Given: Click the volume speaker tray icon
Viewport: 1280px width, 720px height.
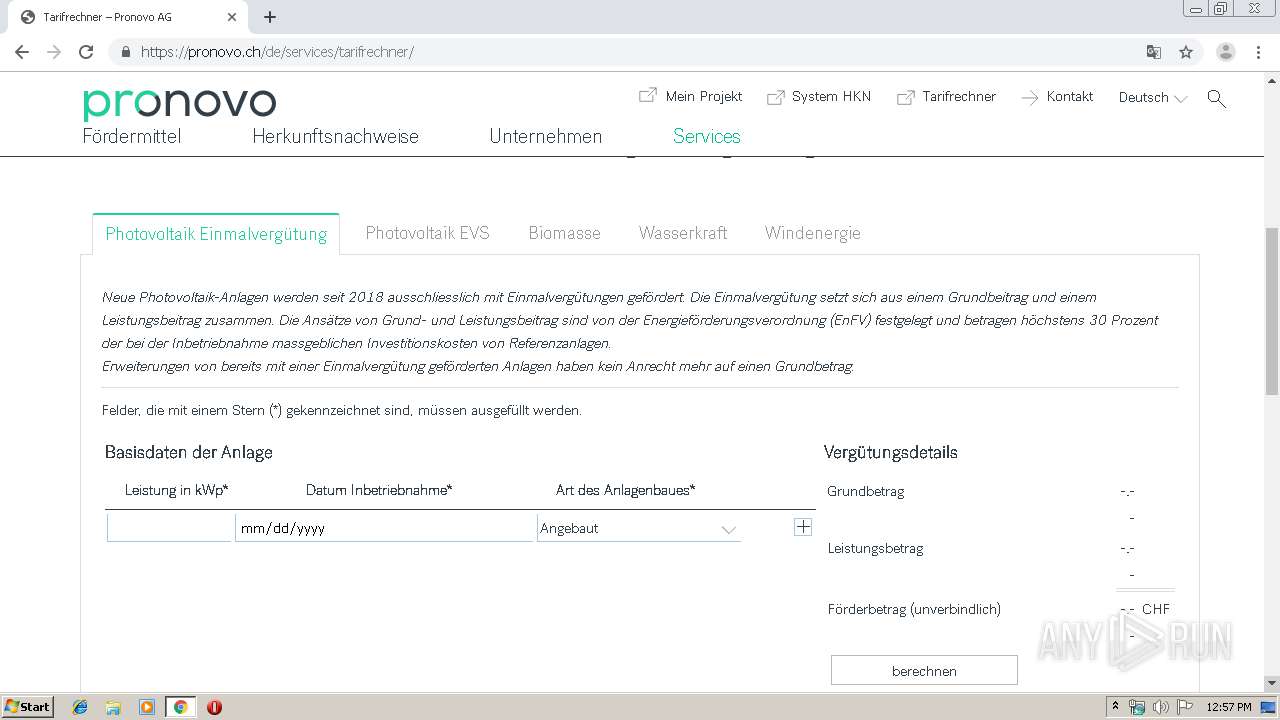Looking at the screenshot, I should [x=1161, y=707].
